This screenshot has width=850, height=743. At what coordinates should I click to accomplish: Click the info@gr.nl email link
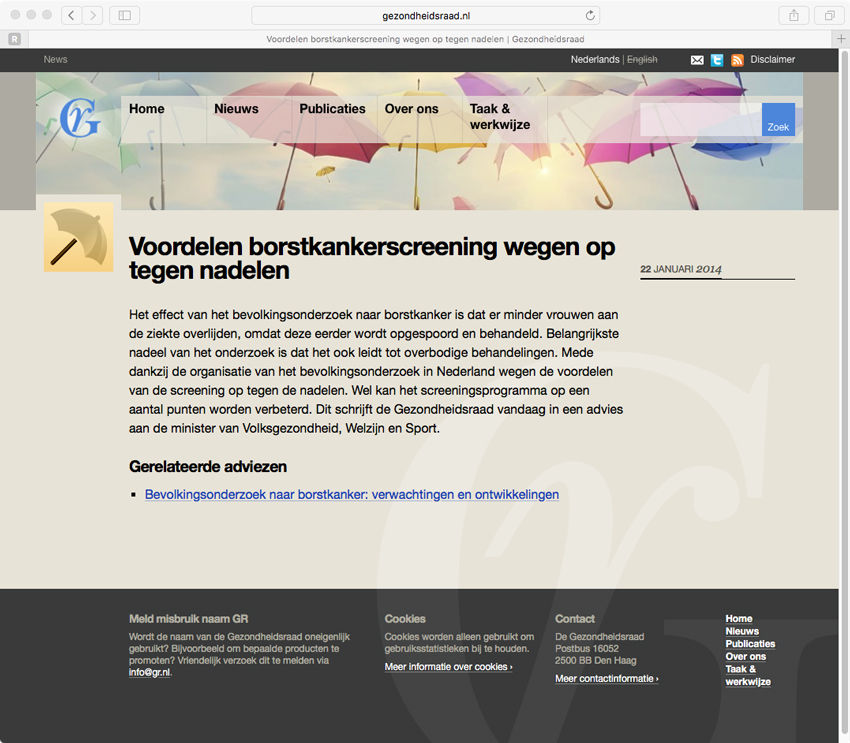150,673
